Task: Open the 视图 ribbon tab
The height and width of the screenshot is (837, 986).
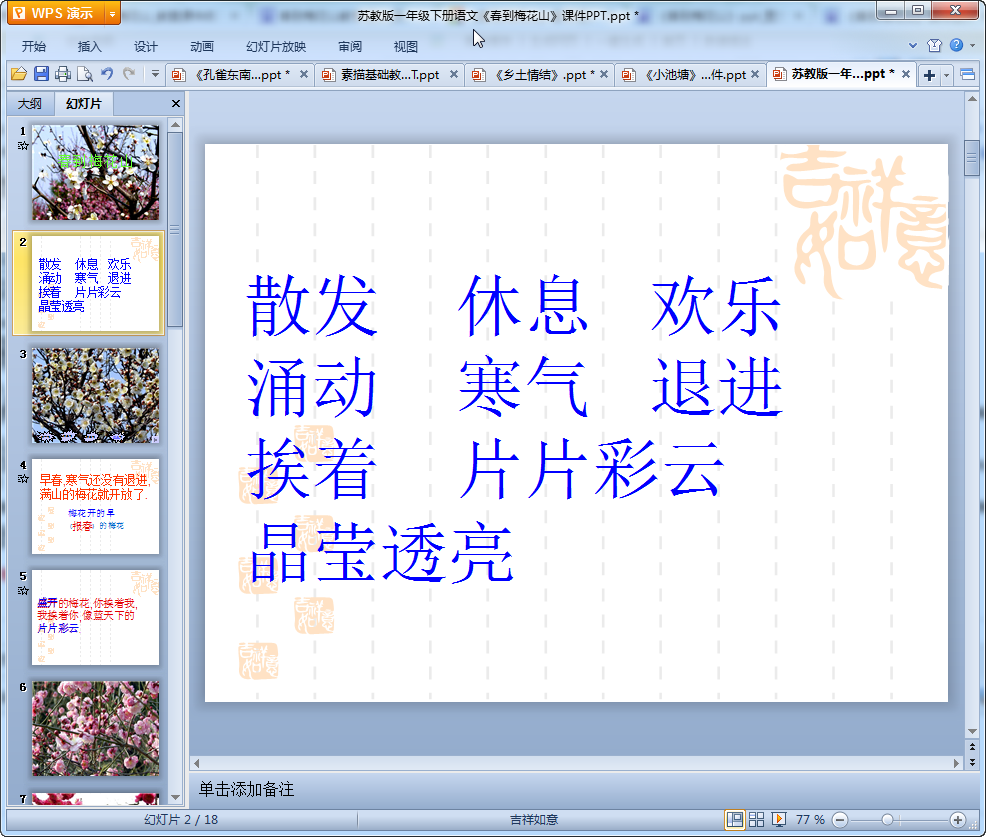Action: [406, 47]
